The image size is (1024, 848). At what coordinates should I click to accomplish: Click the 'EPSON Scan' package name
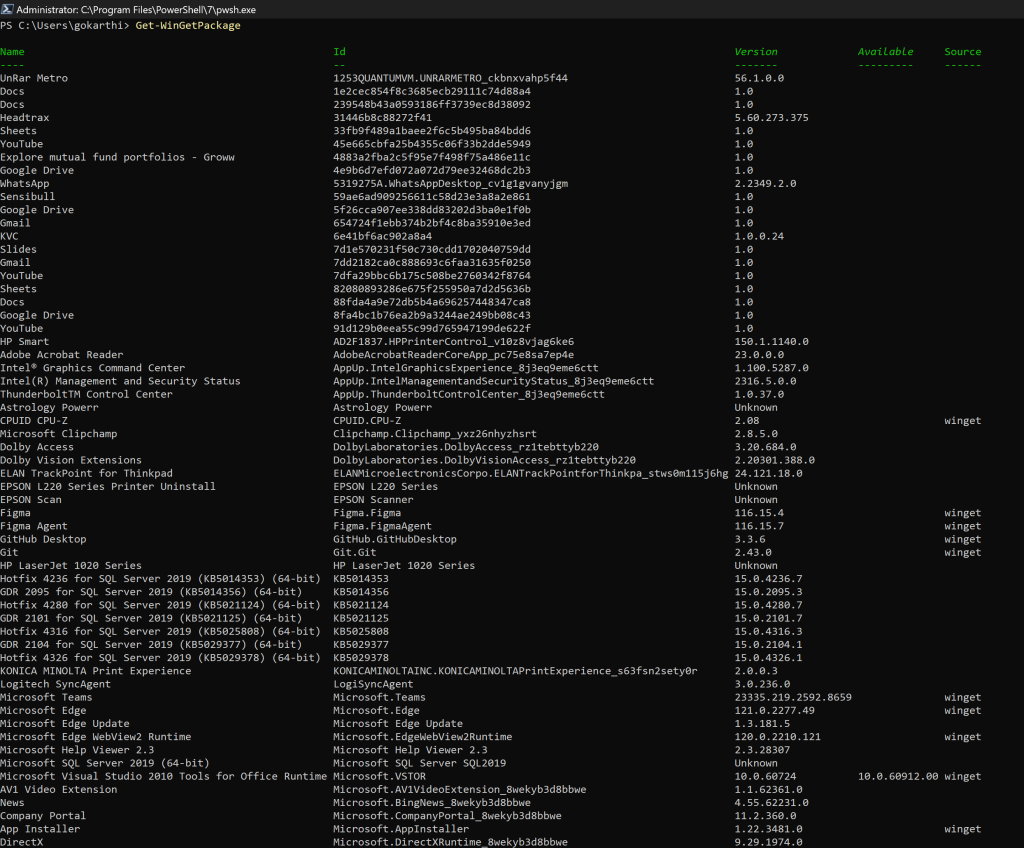[x=31, y=500]
